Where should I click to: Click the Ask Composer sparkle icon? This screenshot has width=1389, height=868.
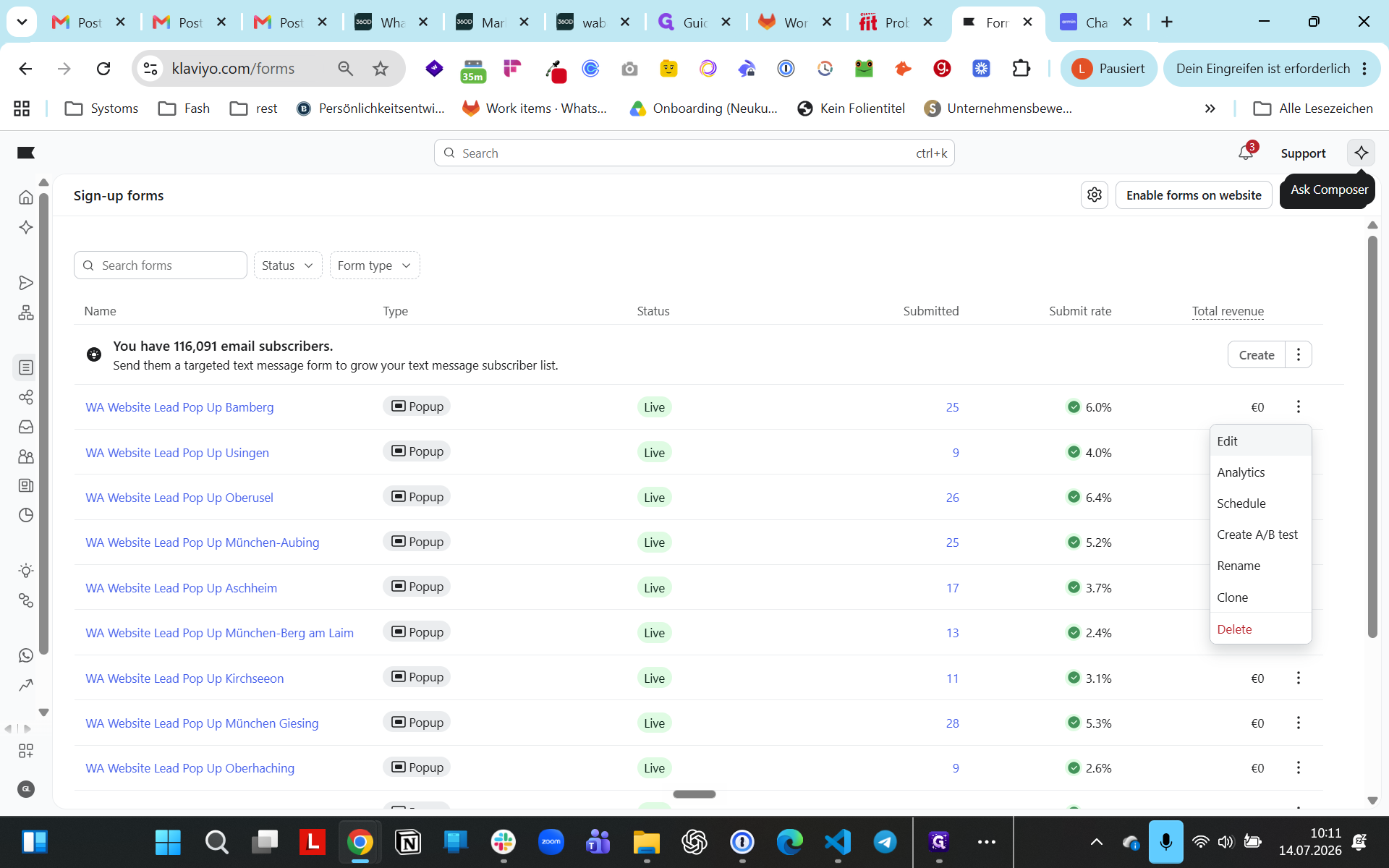(x=1361, y=153)
